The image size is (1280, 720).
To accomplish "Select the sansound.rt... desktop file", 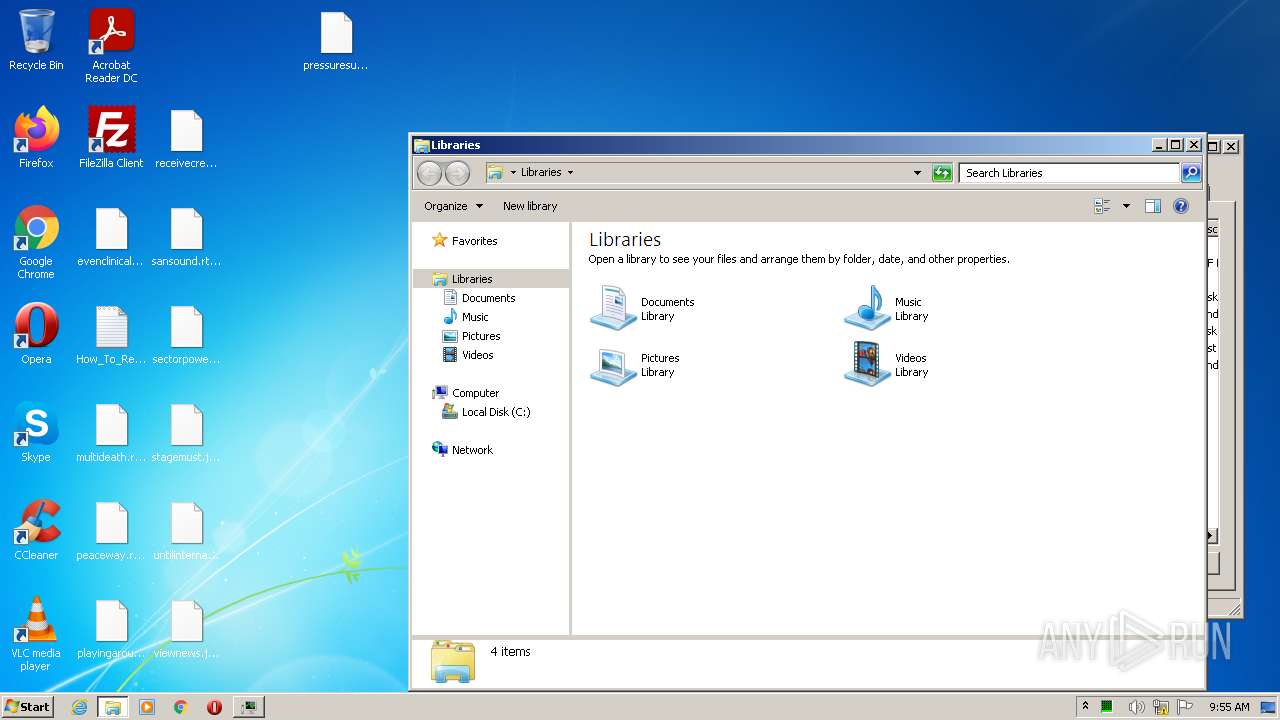I will (186, 236).
